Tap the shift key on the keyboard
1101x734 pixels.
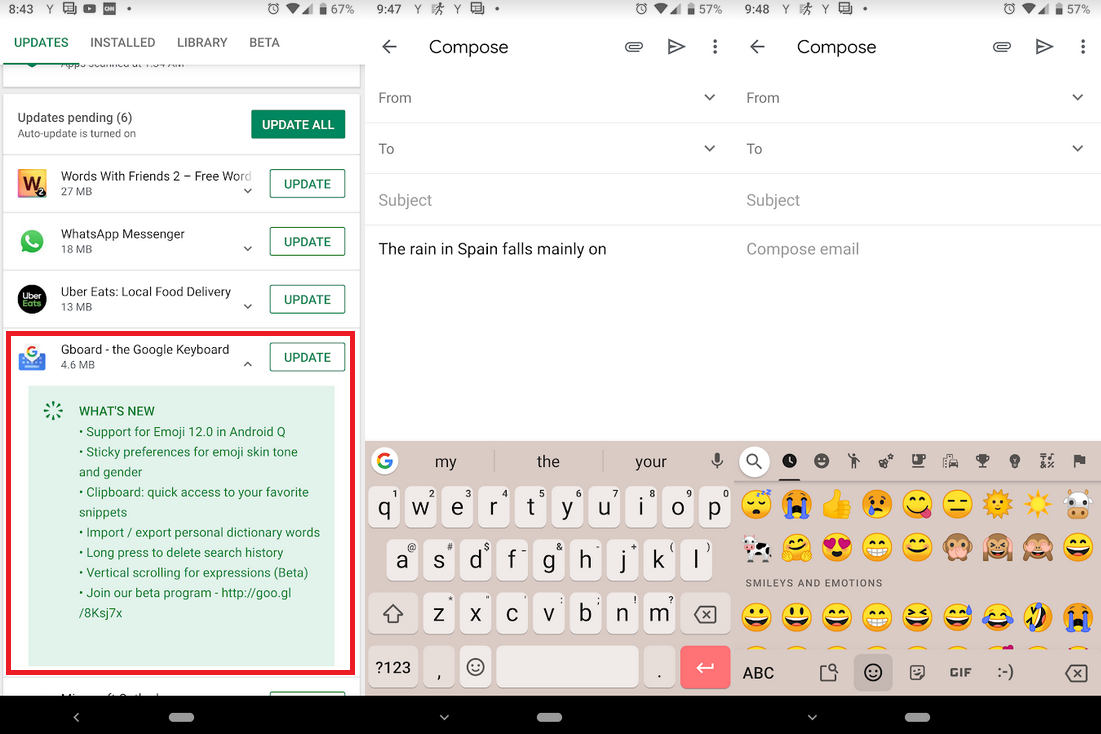click(393, 615)
